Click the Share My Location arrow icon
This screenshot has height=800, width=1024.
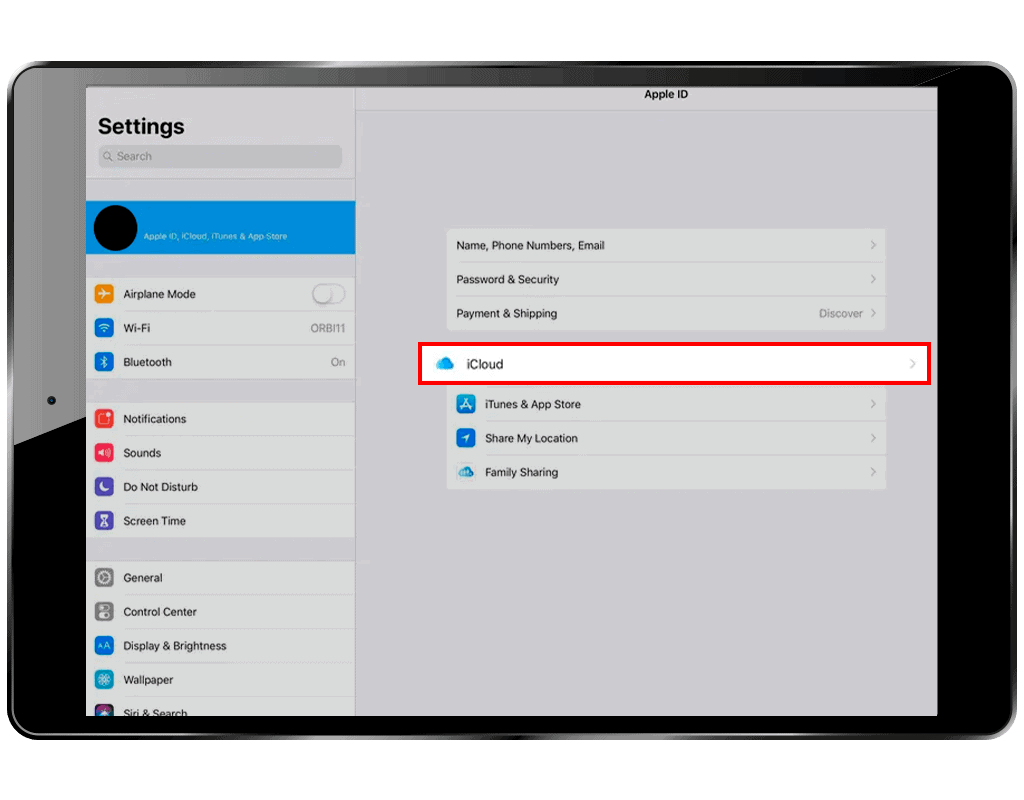point(466,438)
